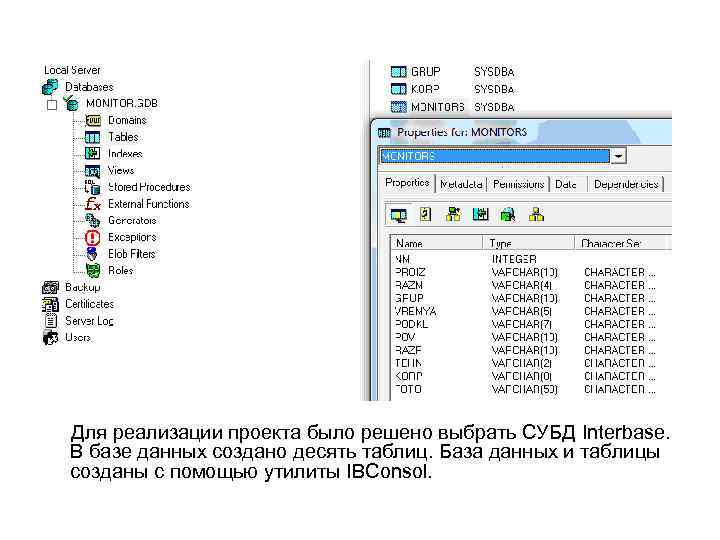Click the Name column header
The width and height of the screenshot is (720, 540).
click(437, 243)
